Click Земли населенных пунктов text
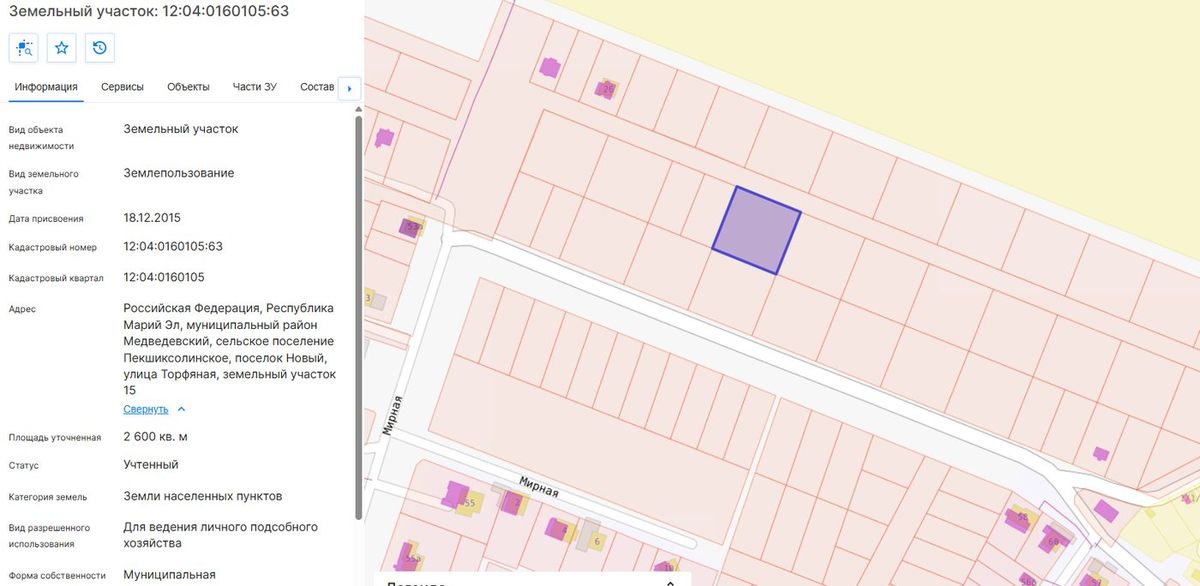The image size is (1200, 586). (203, 496)
